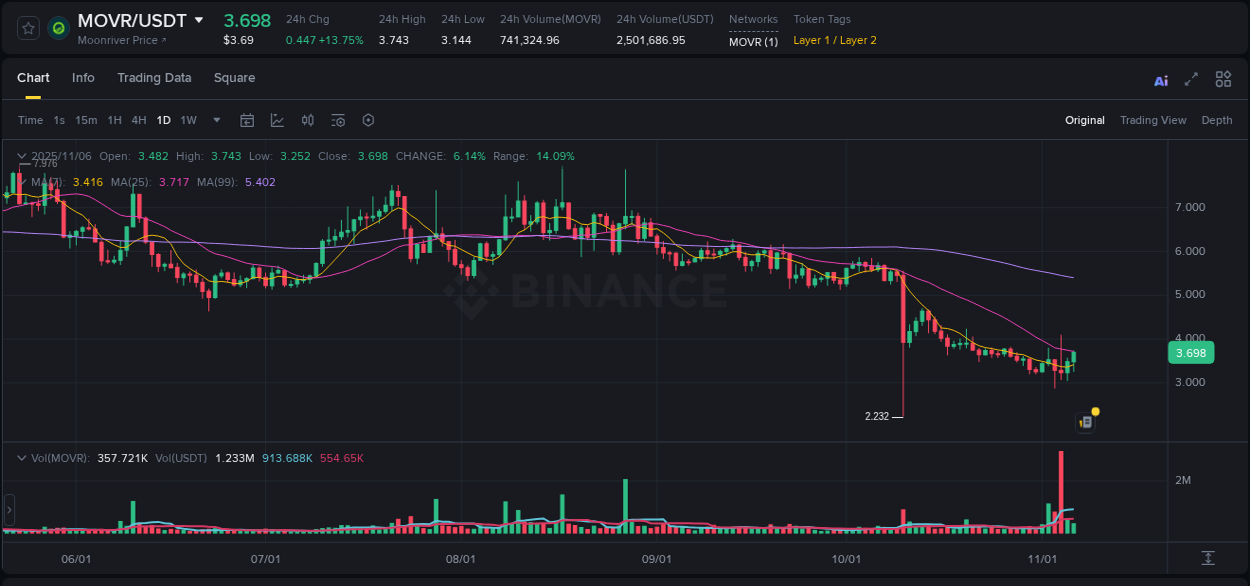Open the layout grid icon
1250x586 pixels.
(x=1223, y=79)
